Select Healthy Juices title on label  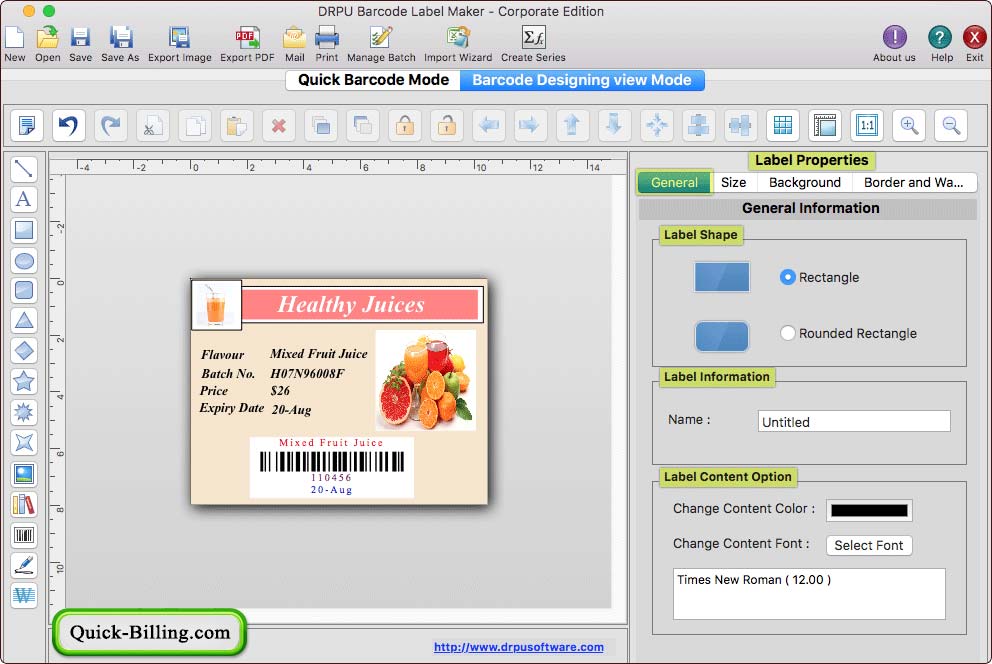point(350,304)
